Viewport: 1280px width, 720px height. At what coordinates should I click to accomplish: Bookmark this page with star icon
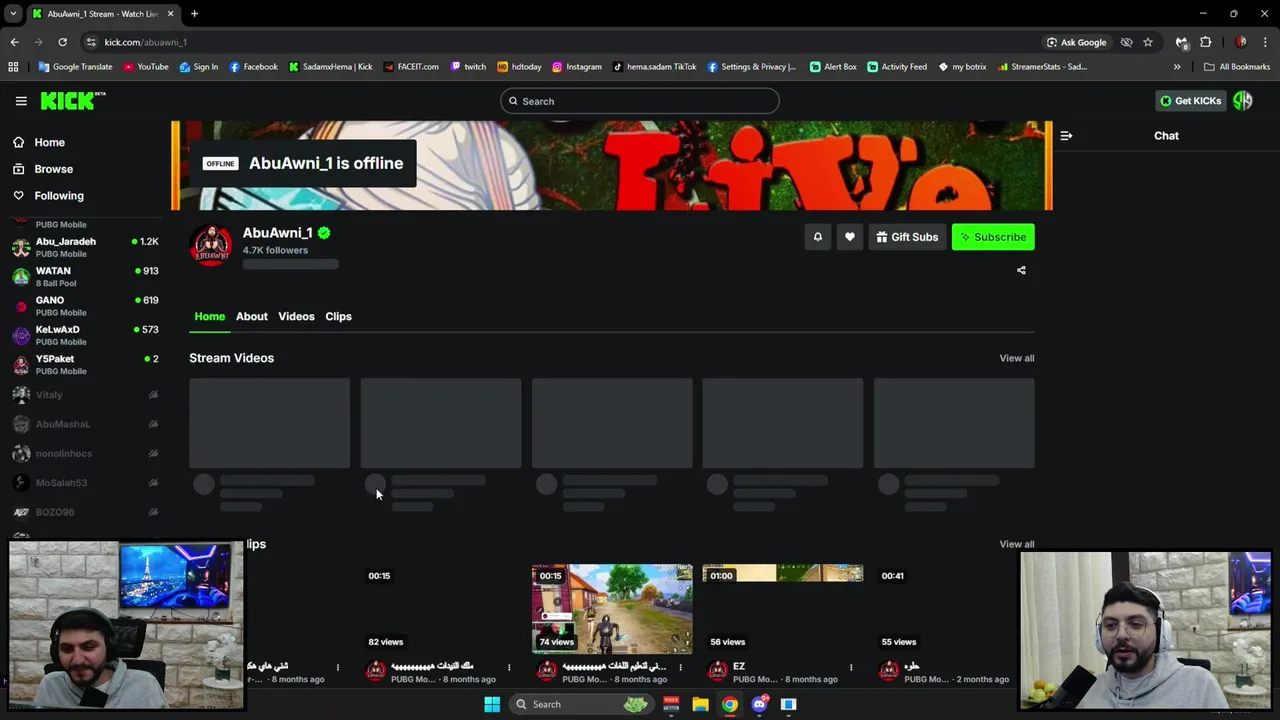pos(1148,42)
